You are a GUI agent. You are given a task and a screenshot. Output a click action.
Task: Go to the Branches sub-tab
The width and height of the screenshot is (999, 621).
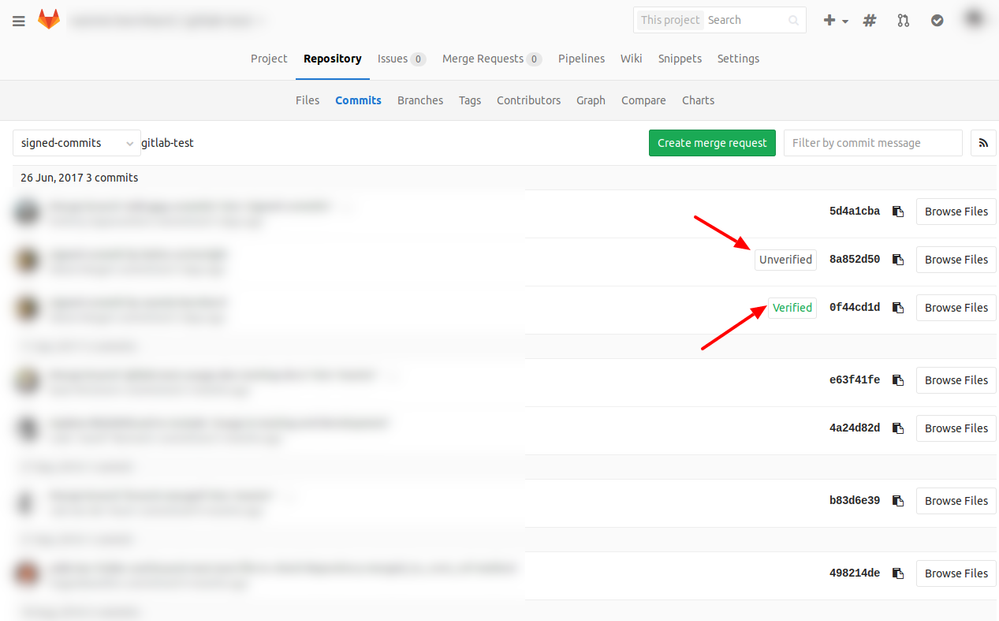coord(420,101)
